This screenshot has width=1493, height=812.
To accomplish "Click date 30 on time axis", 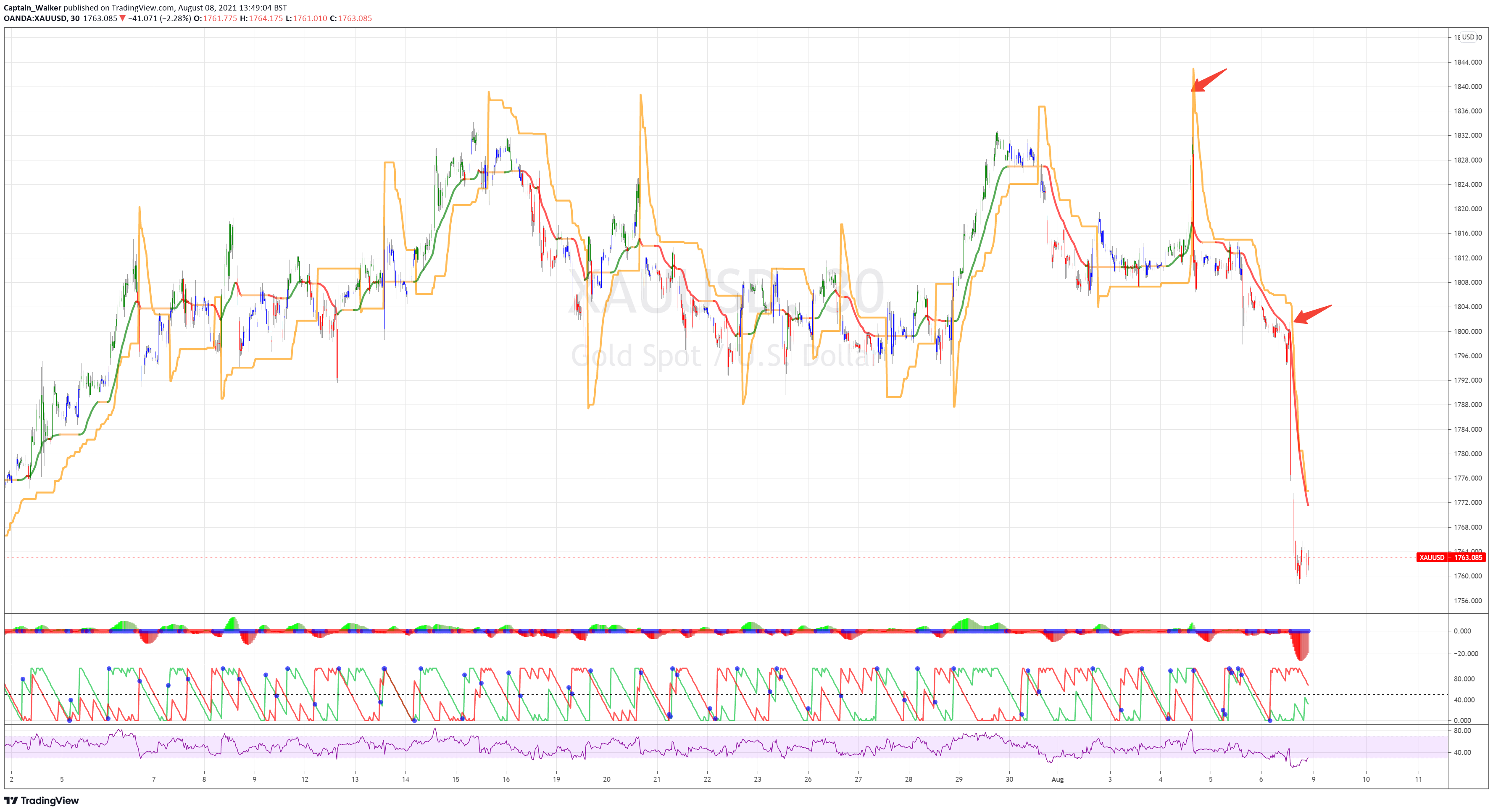I will [x=1009, y=779].
